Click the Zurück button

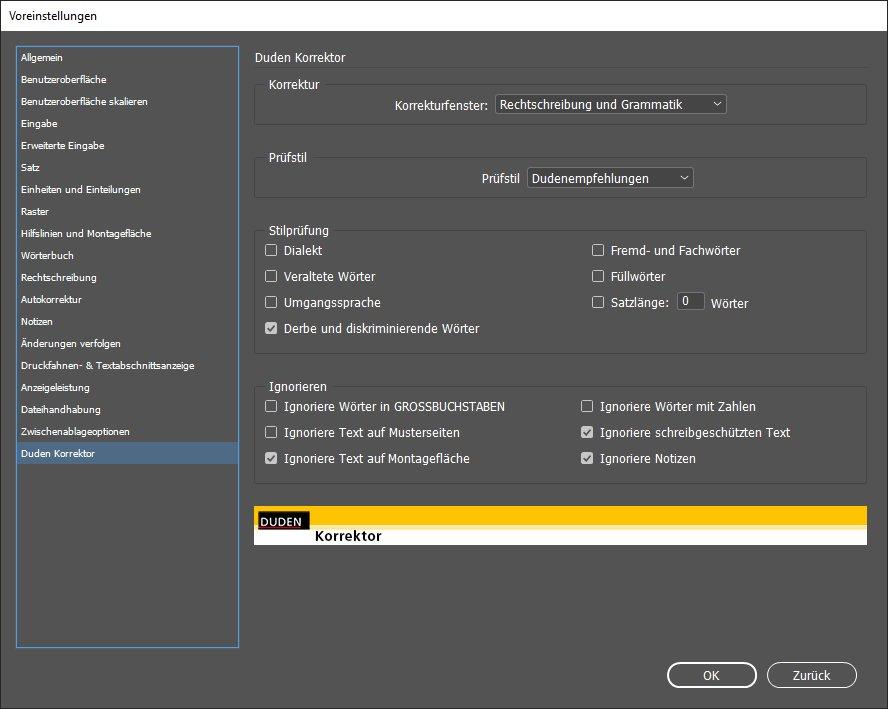point(812,675)
